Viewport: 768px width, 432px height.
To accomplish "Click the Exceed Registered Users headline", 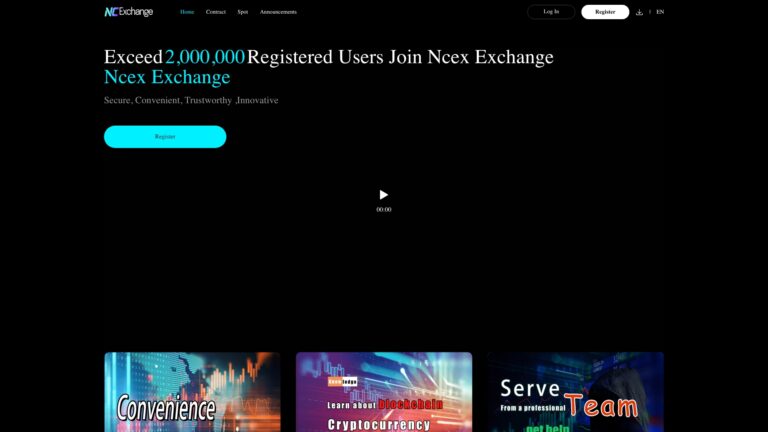I will tap(329, 57).
